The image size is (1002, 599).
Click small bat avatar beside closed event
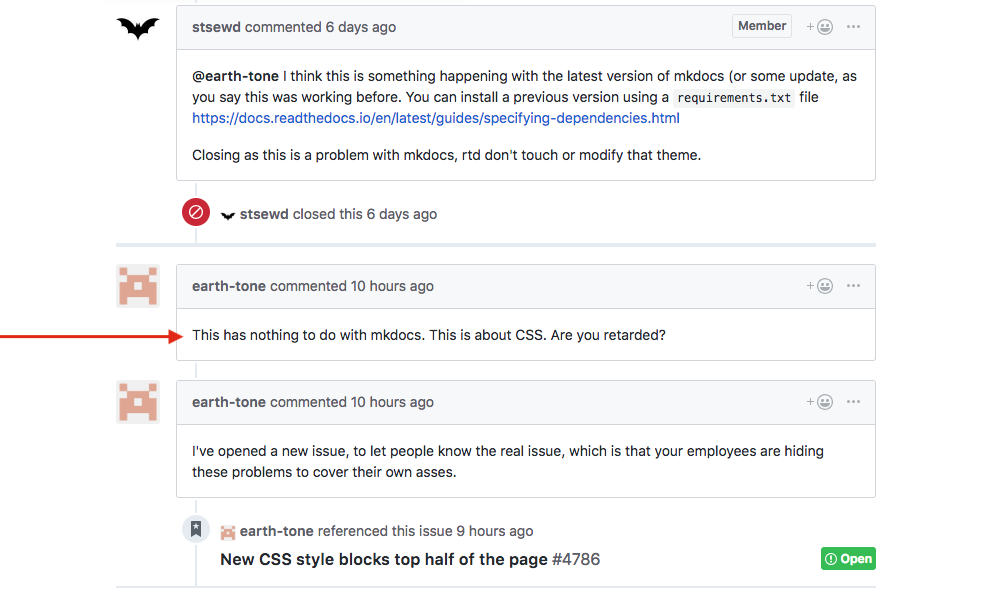(x=228, y=215)
